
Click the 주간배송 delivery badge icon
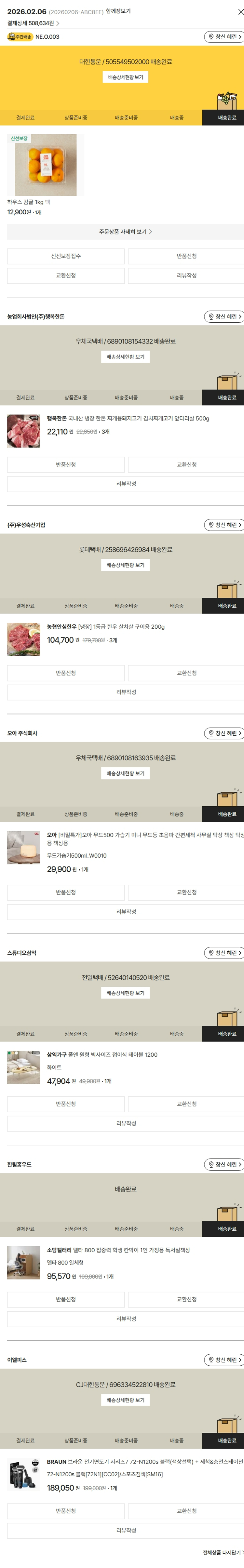[x=20, y=37]
